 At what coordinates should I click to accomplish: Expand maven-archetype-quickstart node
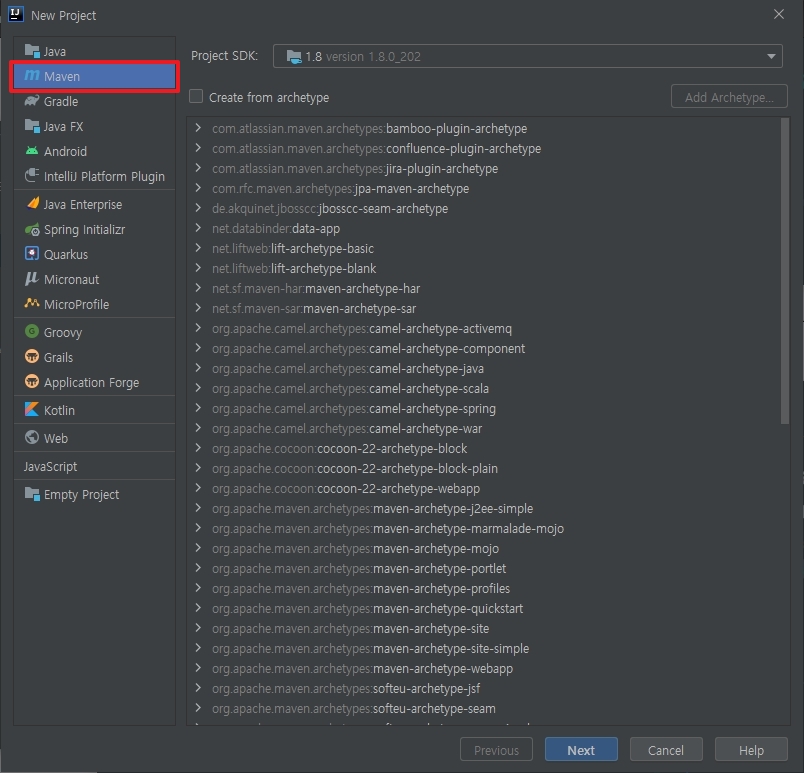pyautogui.click(x=198, y=607)
